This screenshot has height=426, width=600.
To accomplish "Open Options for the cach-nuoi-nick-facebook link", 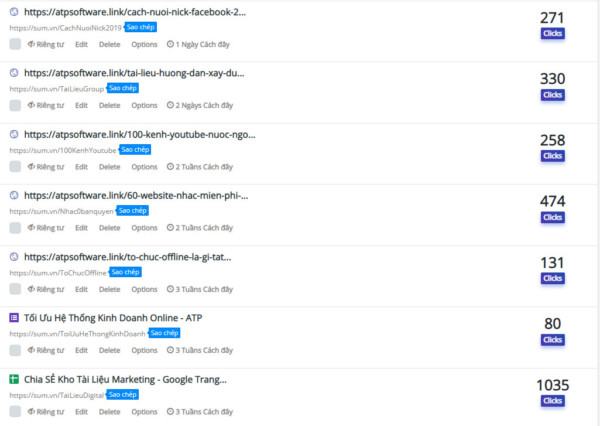I will [x=144, y=44].
